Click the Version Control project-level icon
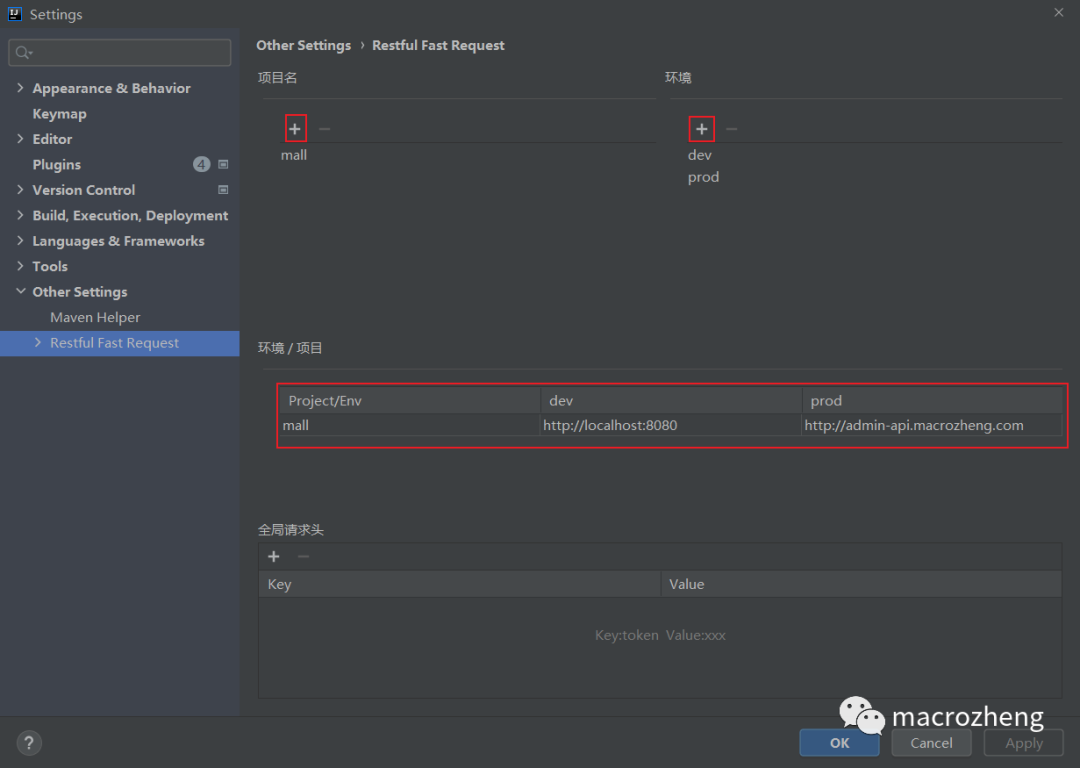 (223, 189)
